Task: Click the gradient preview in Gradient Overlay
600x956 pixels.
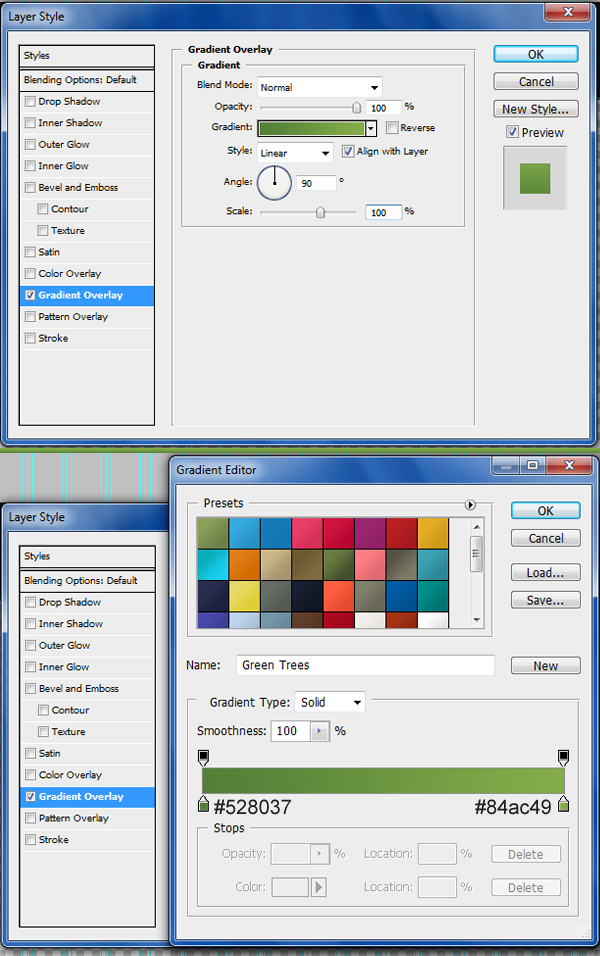Action: coord(312,128)
